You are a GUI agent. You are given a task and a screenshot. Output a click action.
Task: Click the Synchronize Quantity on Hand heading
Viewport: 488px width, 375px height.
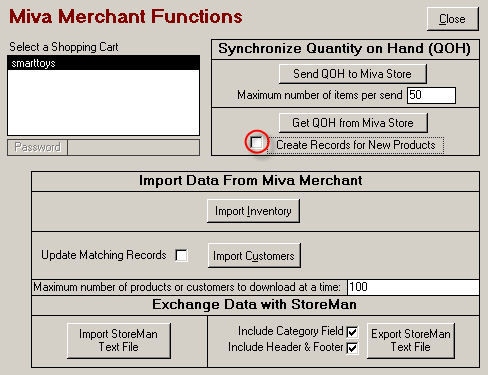click(x=345, y=49)
